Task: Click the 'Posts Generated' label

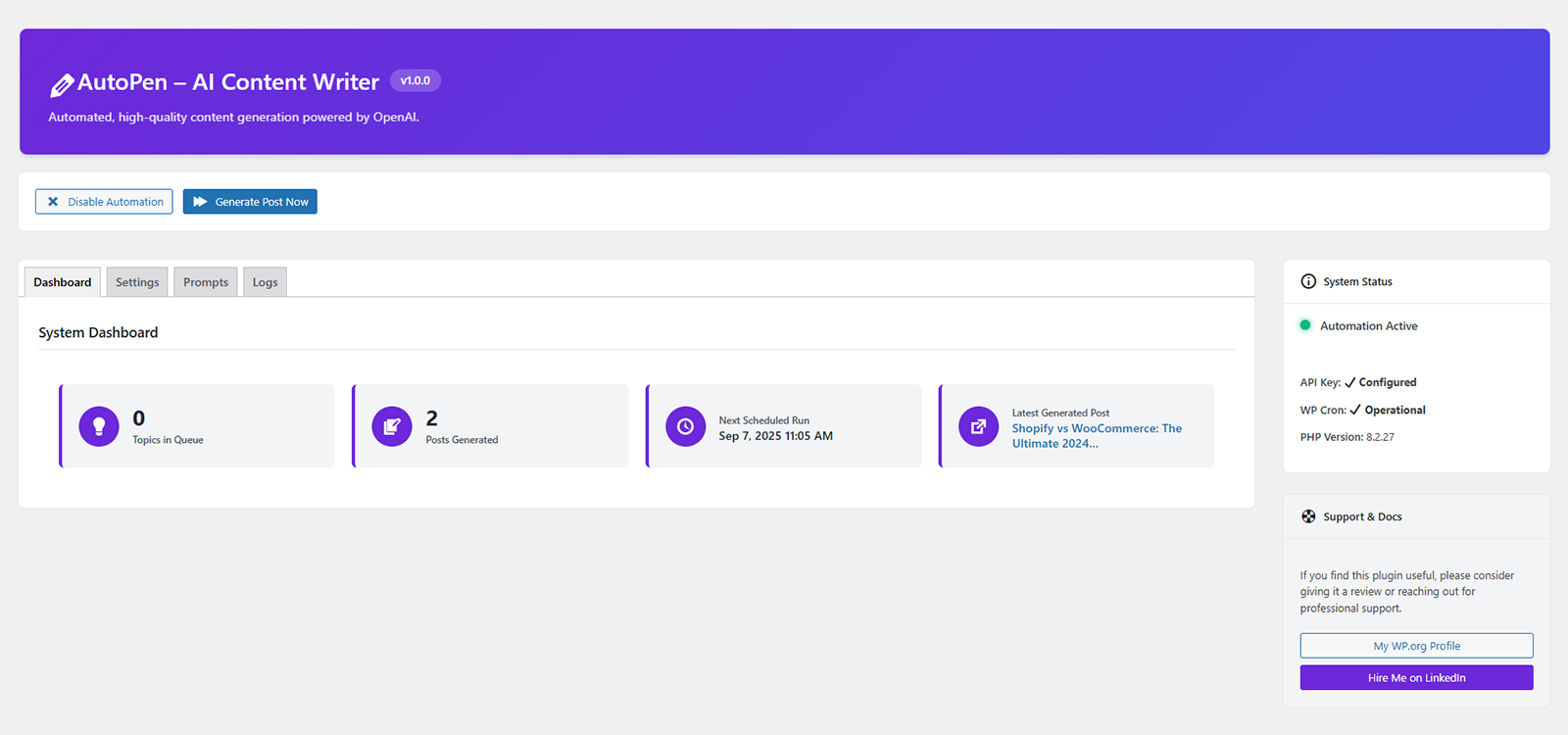Action: pos(462,440)
